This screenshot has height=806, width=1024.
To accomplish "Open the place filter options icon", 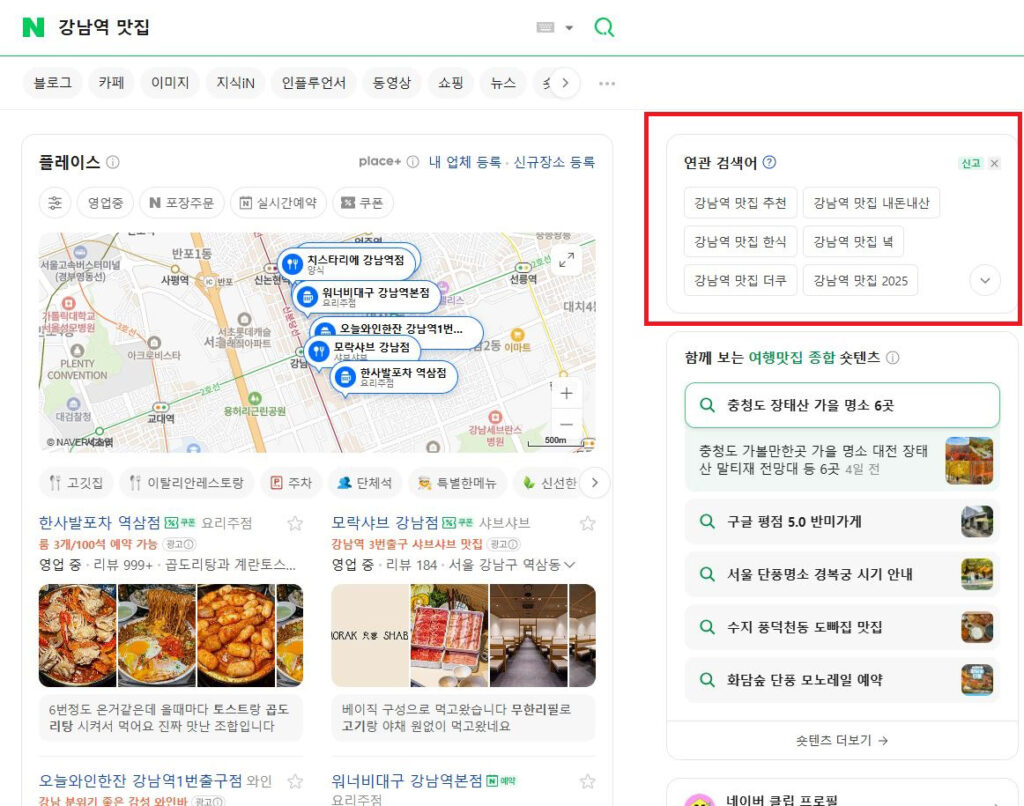I will point(54,203).
